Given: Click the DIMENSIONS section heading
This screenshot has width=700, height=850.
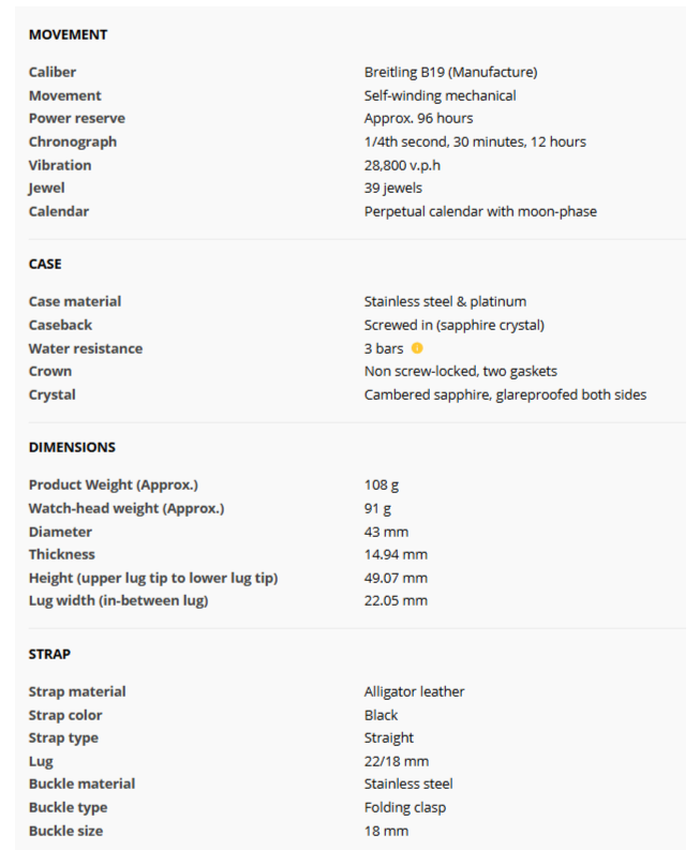Looking at the screenshot, I should coord(72,447).
